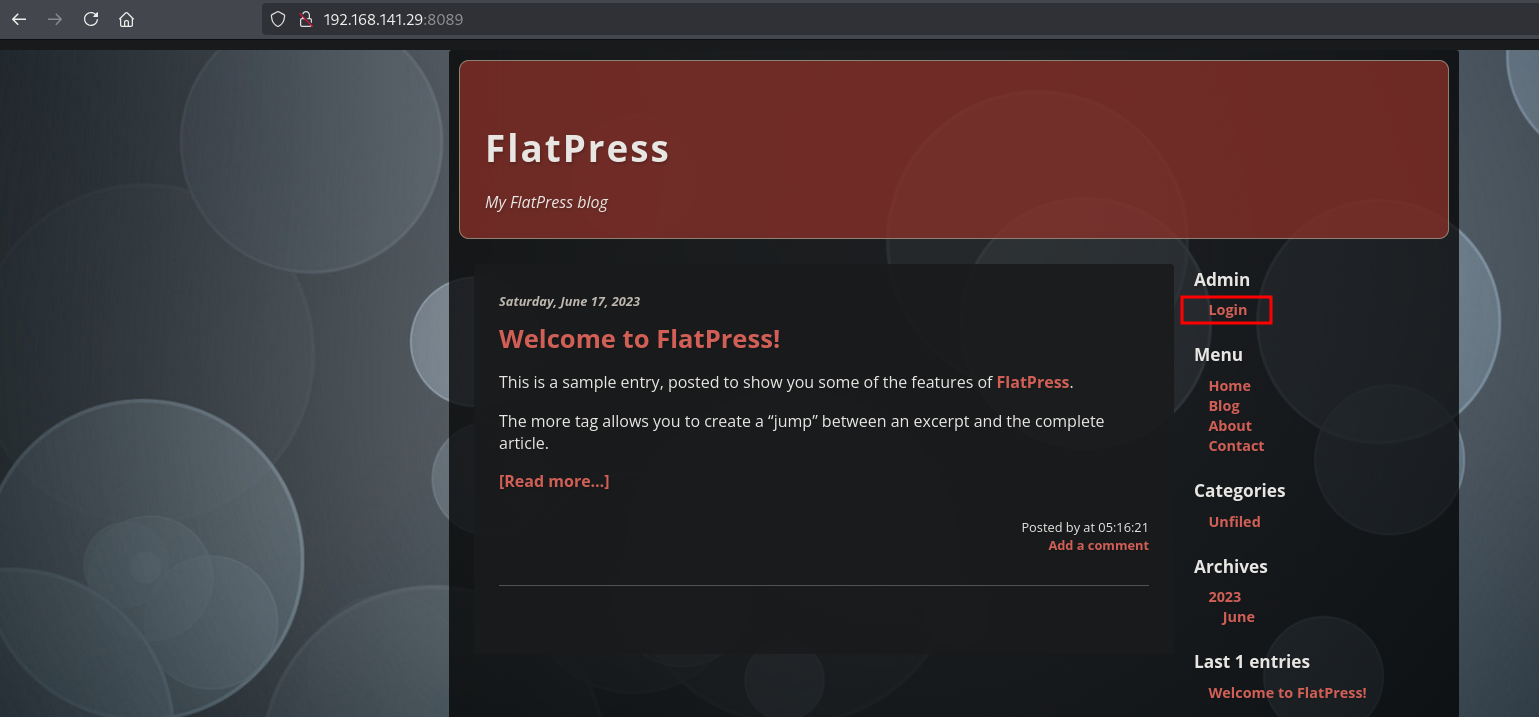Viewport: 1539px width, 717px height.
Task: Go to browser home icon
Action: pos(126,19)
